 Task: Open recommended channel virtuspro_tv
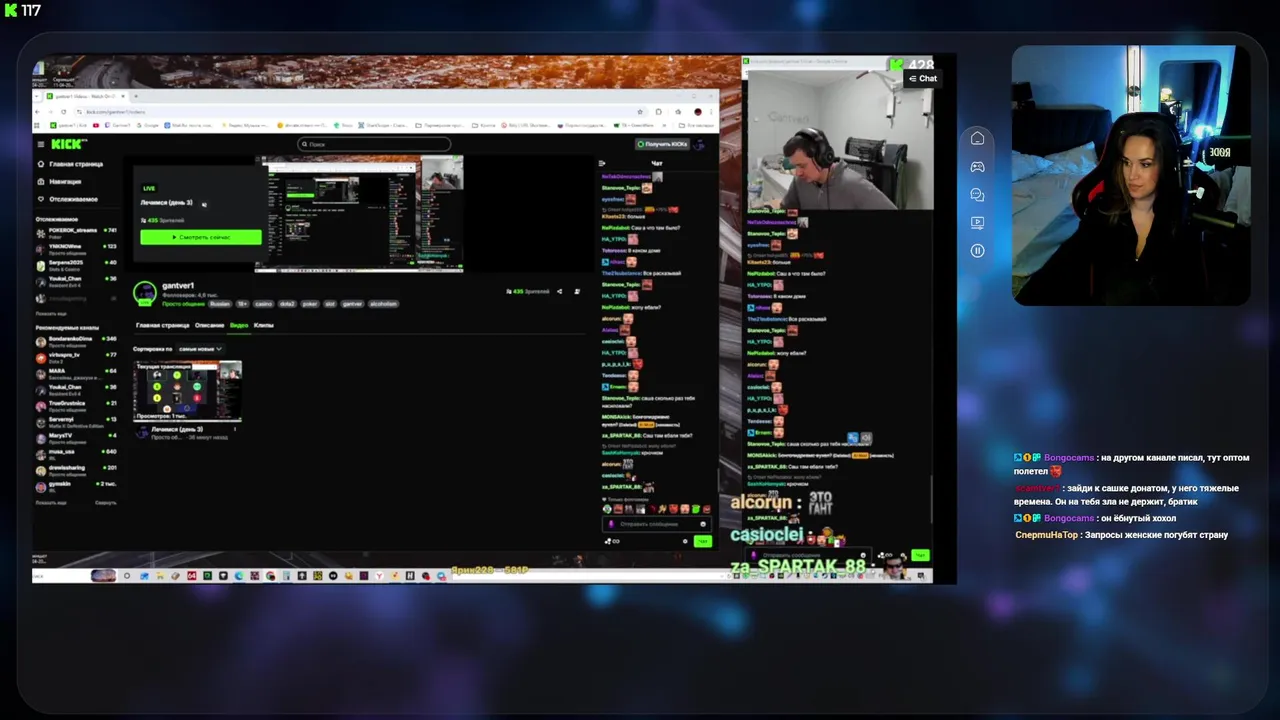[x=76, y=356]
